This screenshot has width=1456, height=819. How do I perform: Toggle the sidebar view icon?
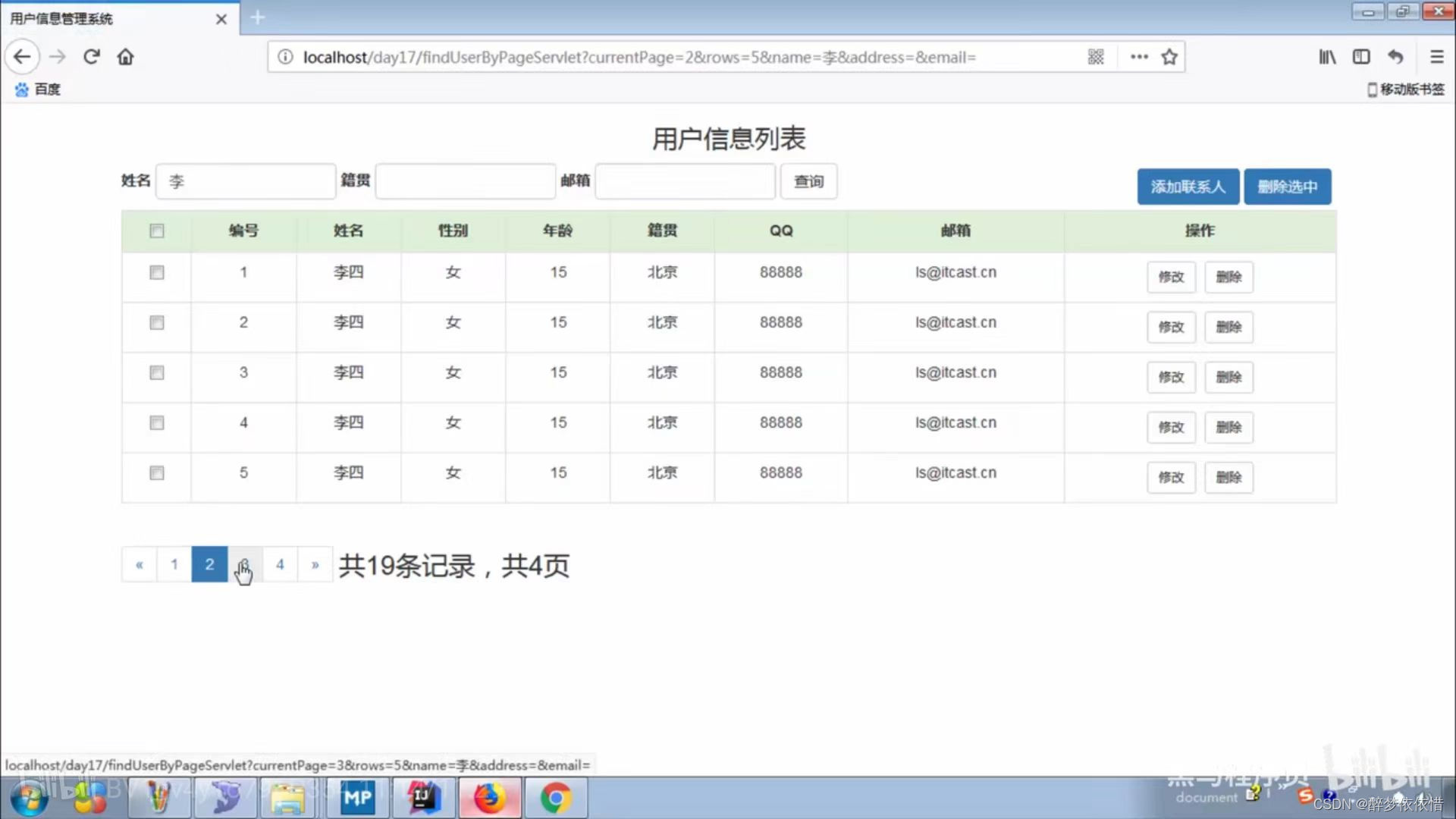click(1361, 57)
